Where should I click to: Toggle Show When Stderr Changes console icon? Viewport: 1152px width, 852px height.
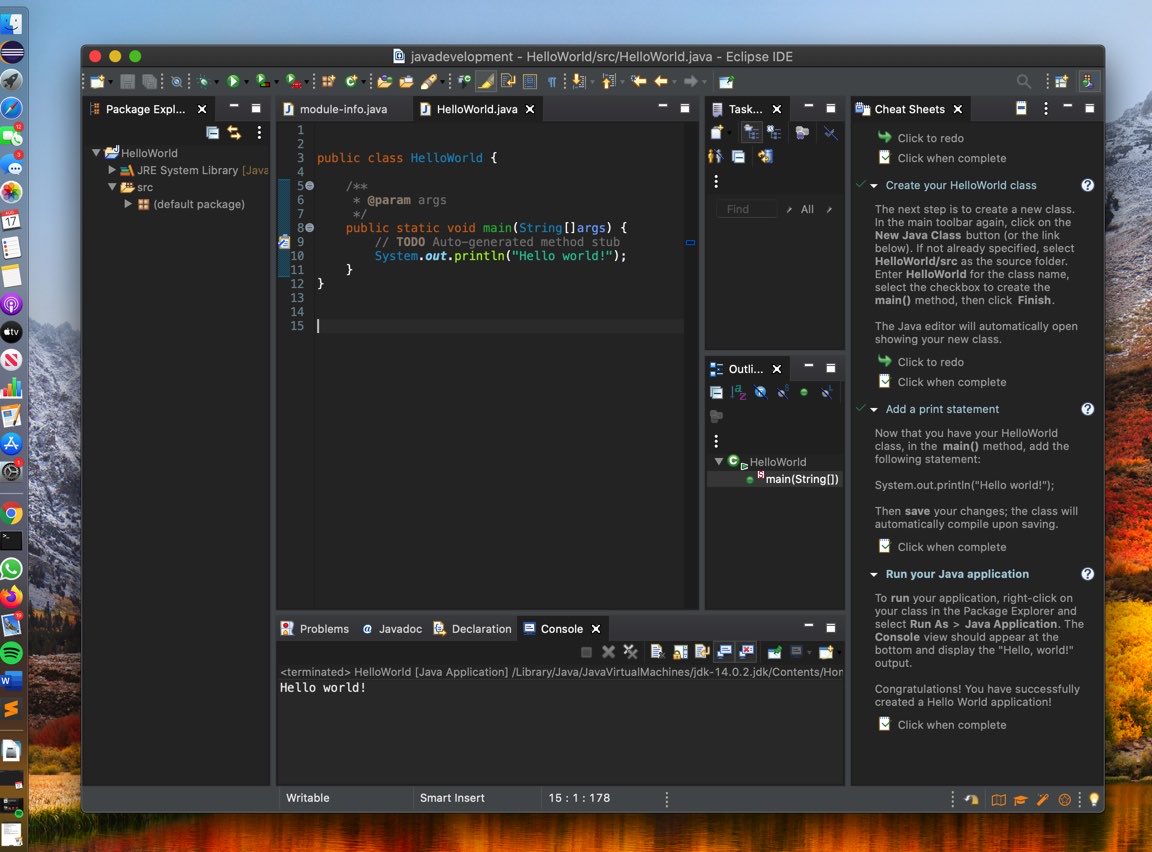point(746,651)
